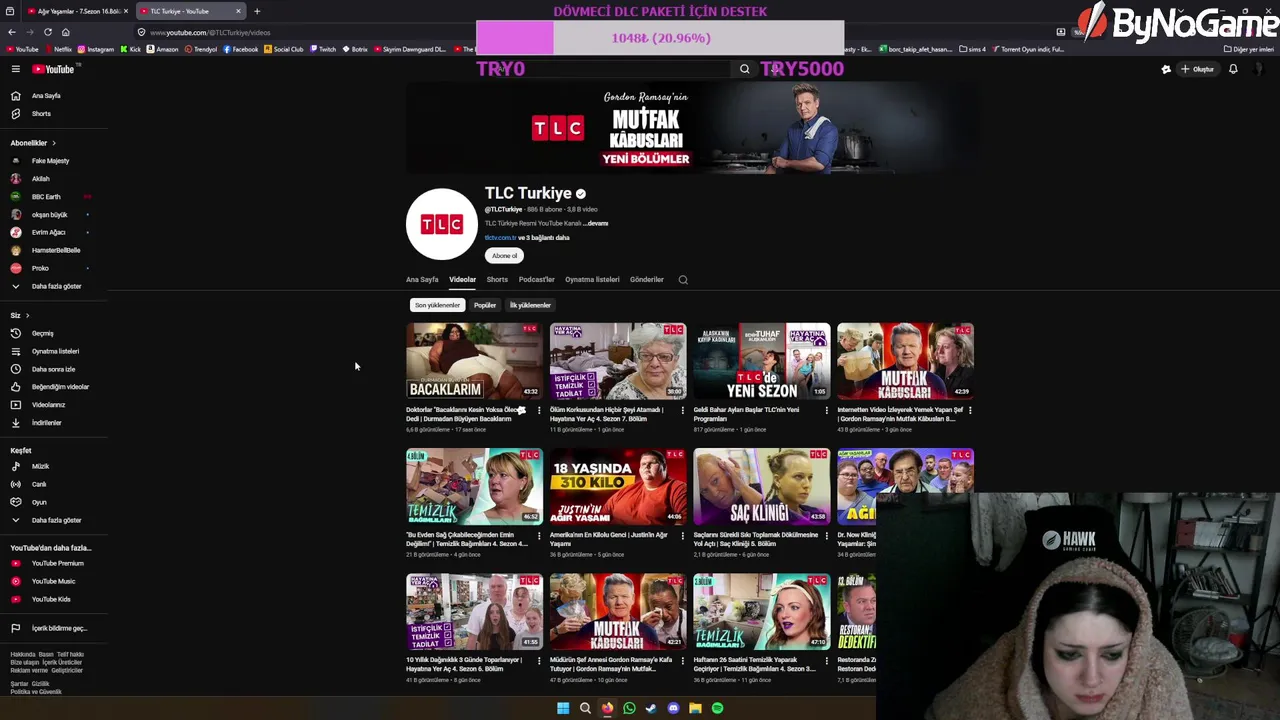Open Canlı under Keşfet
This screenshot has height=720, width=1280.
[39, 484]
